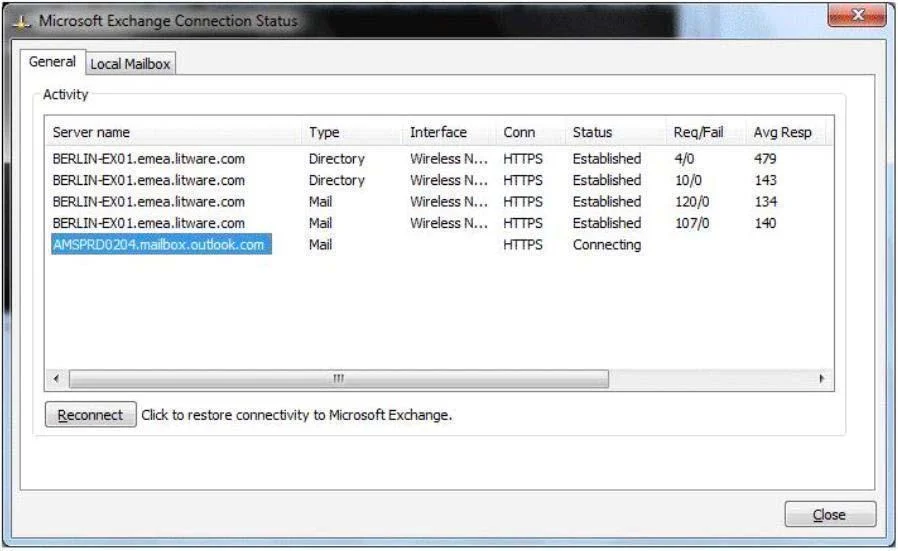The image size is (898, 551).
Task: Click the 134 average response value
Action: click(765, 202)
